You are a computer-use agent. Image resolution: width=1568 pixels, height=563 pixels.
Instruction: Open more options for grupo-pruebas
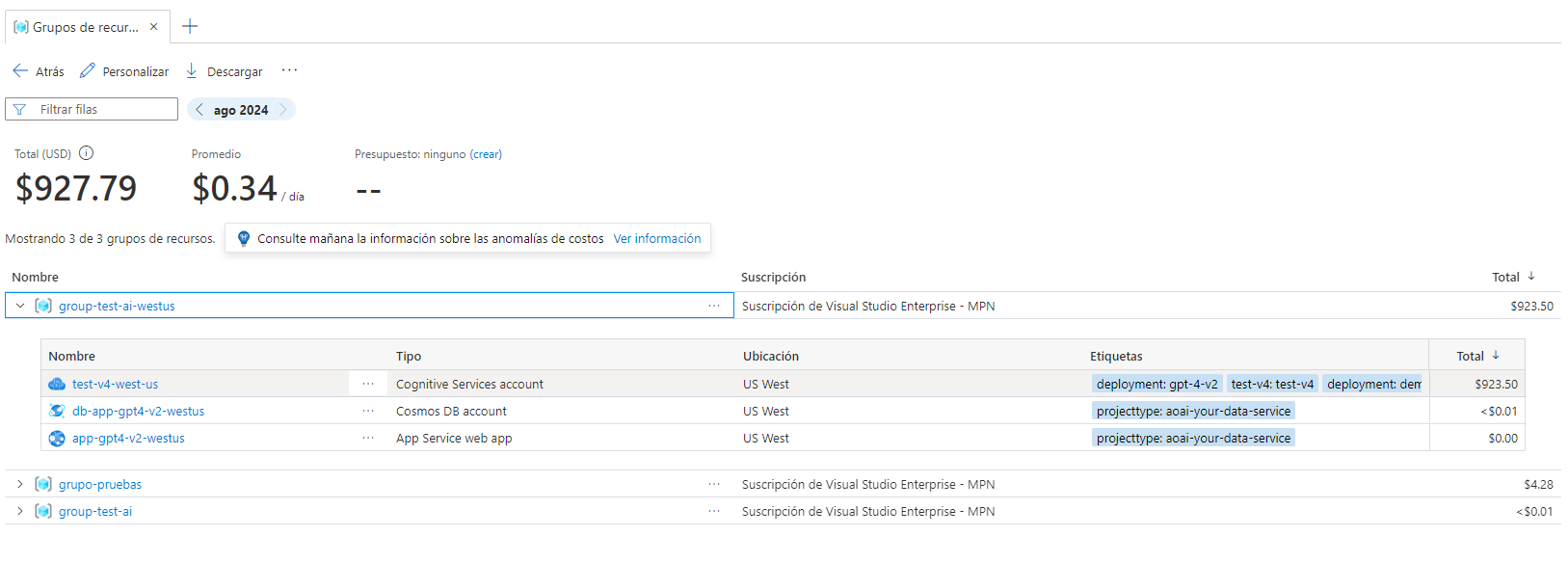[x=714, y=484]
